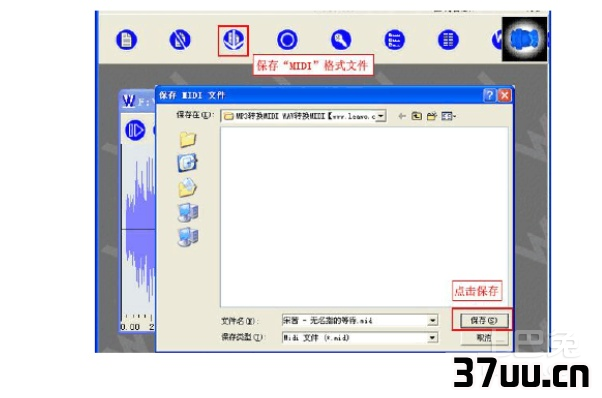Image resolution: width=602 pixels, height=398 pixels.
Task: Click the play button in background W window
Action: pyautogui.click(x=135, y=130)
